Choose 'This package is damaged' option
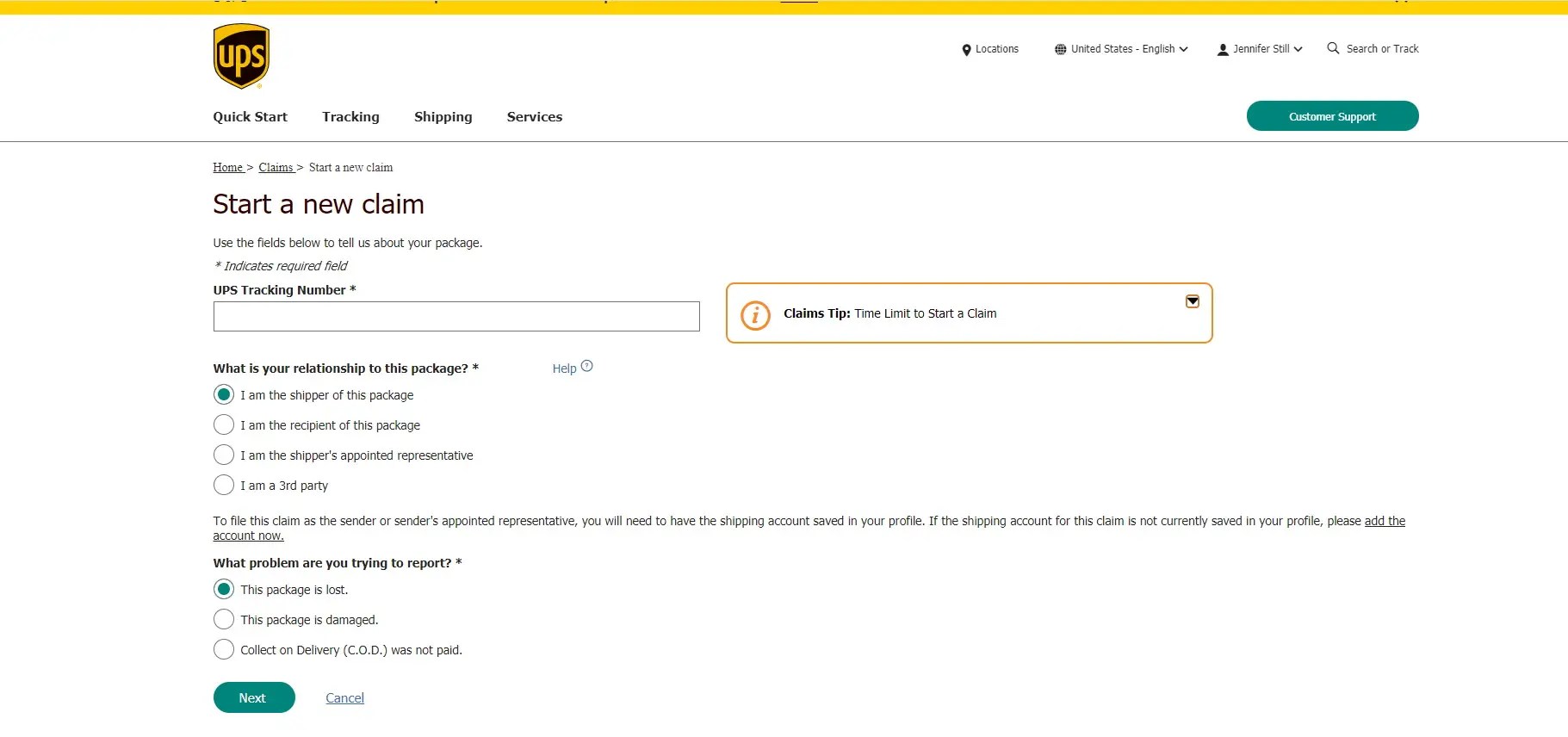Image resolution: width=1568 pixels, height=737 pixels. (223, 619)
